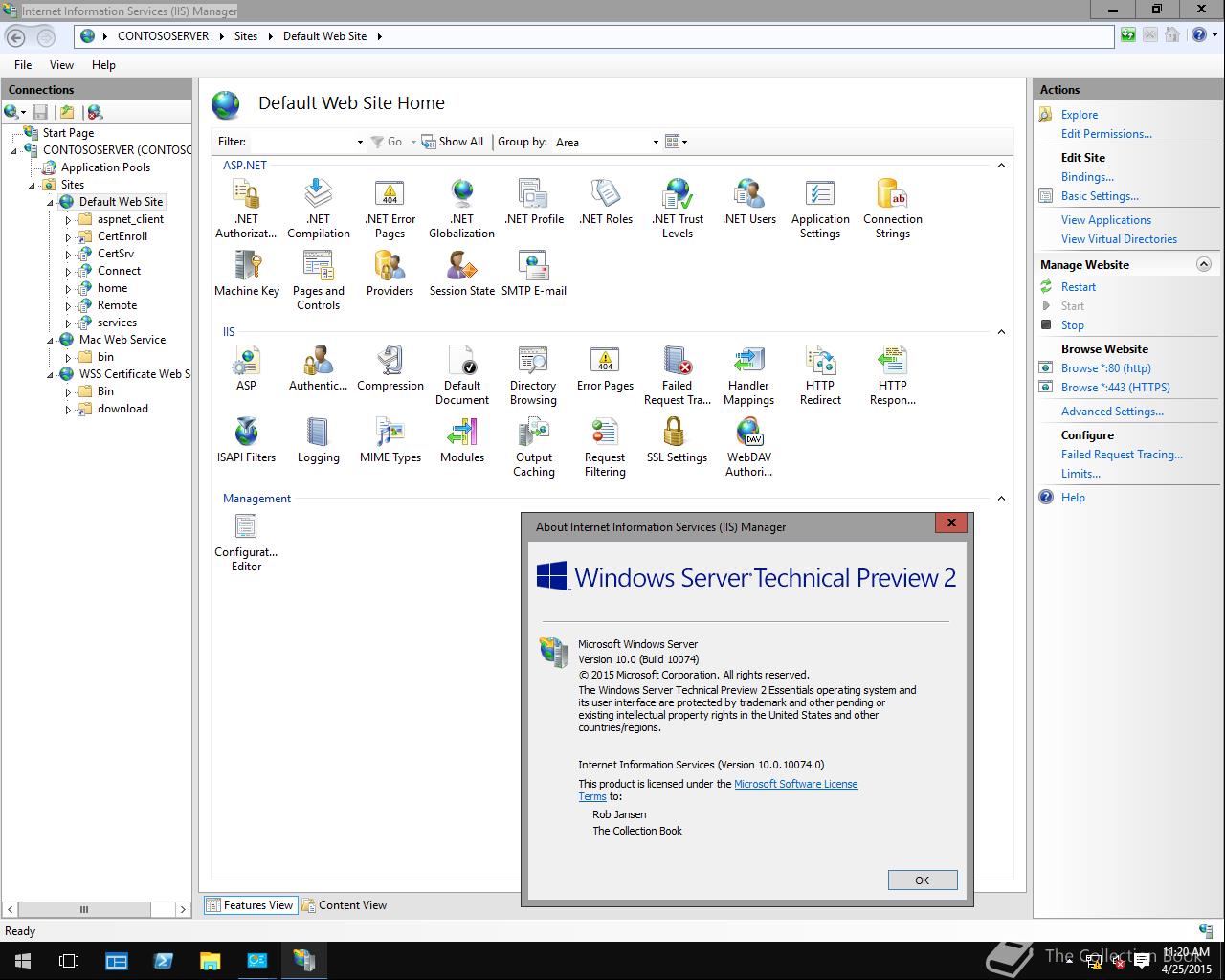1225x980 pixels.
Task: Open the Modules feature icon
Action: coord(461,440)
